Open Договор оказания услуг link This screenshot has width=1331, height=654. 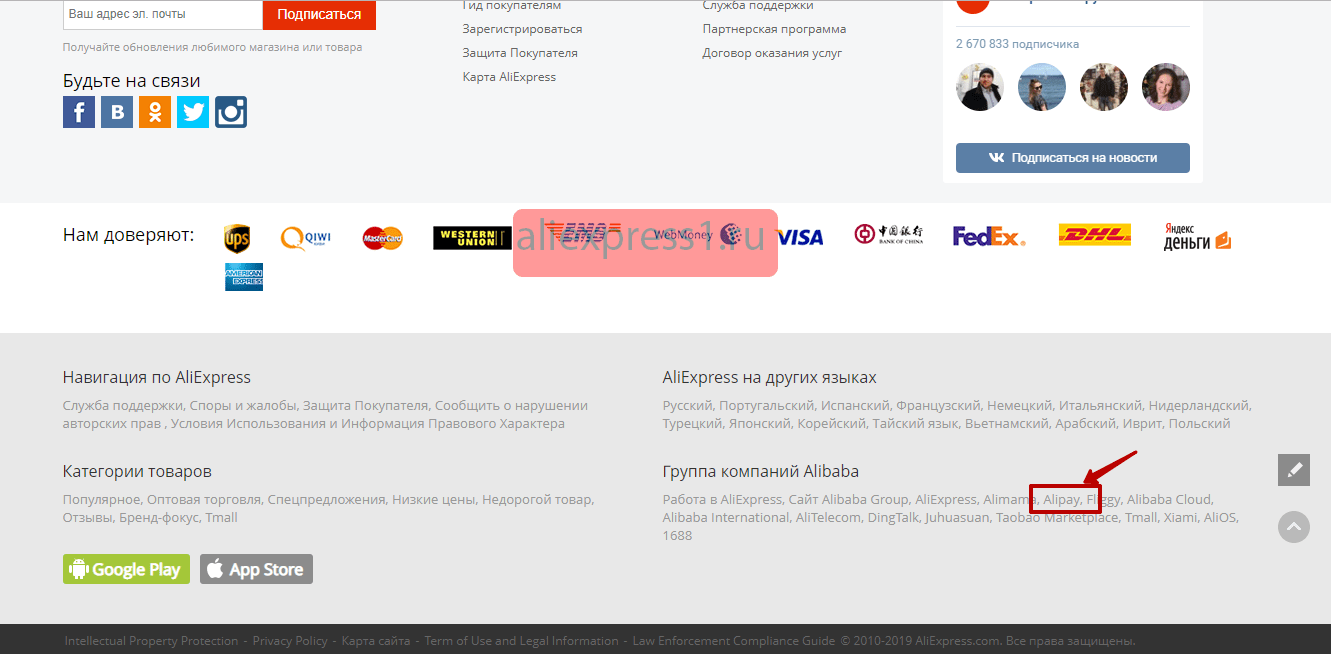772,53
